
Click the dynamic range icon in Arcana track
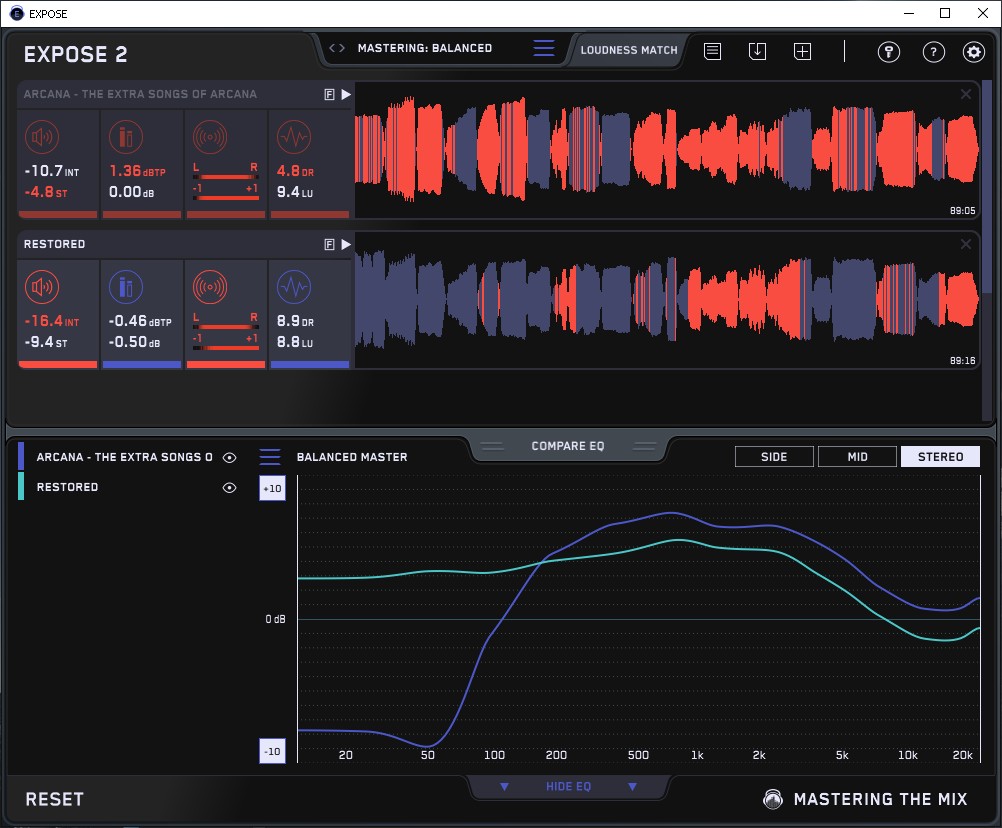pos(294,137)
